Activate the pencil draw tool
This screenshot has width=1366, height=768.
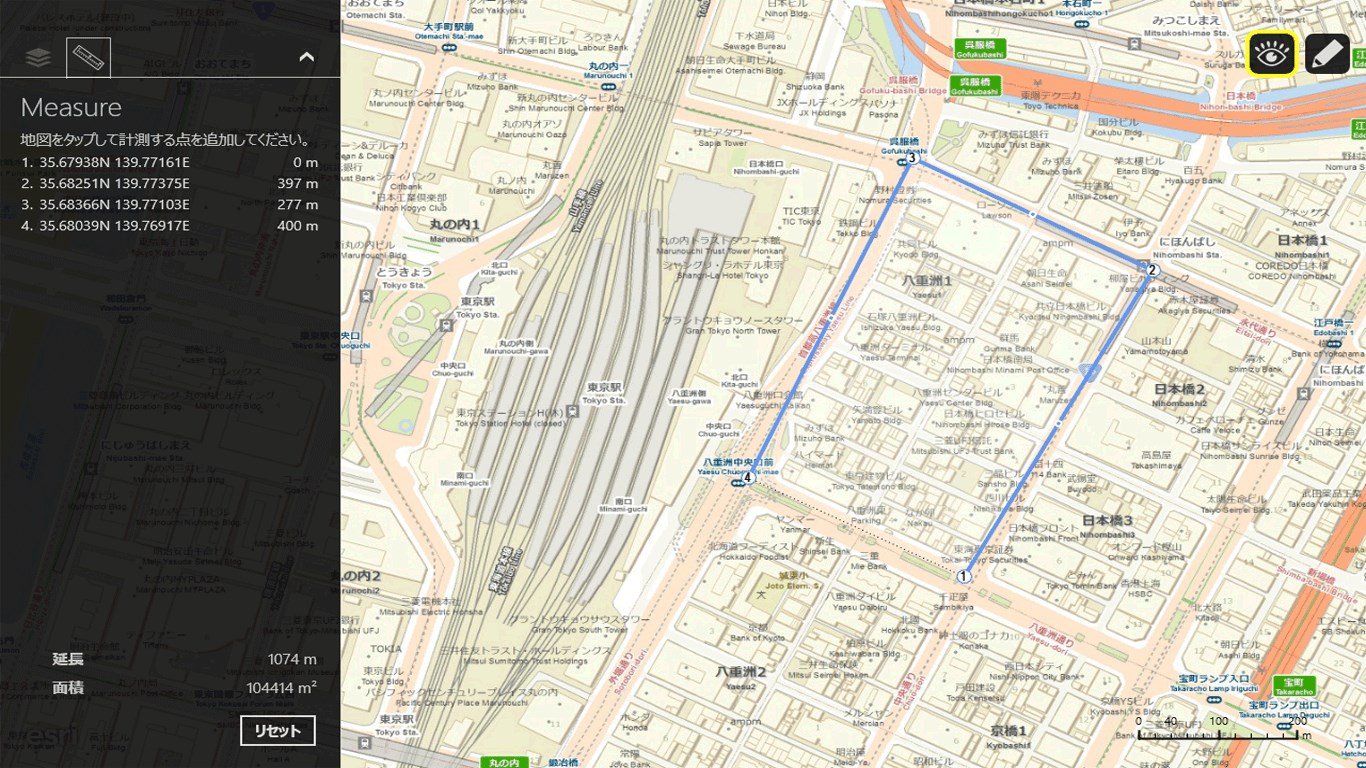click(1327, 54)
